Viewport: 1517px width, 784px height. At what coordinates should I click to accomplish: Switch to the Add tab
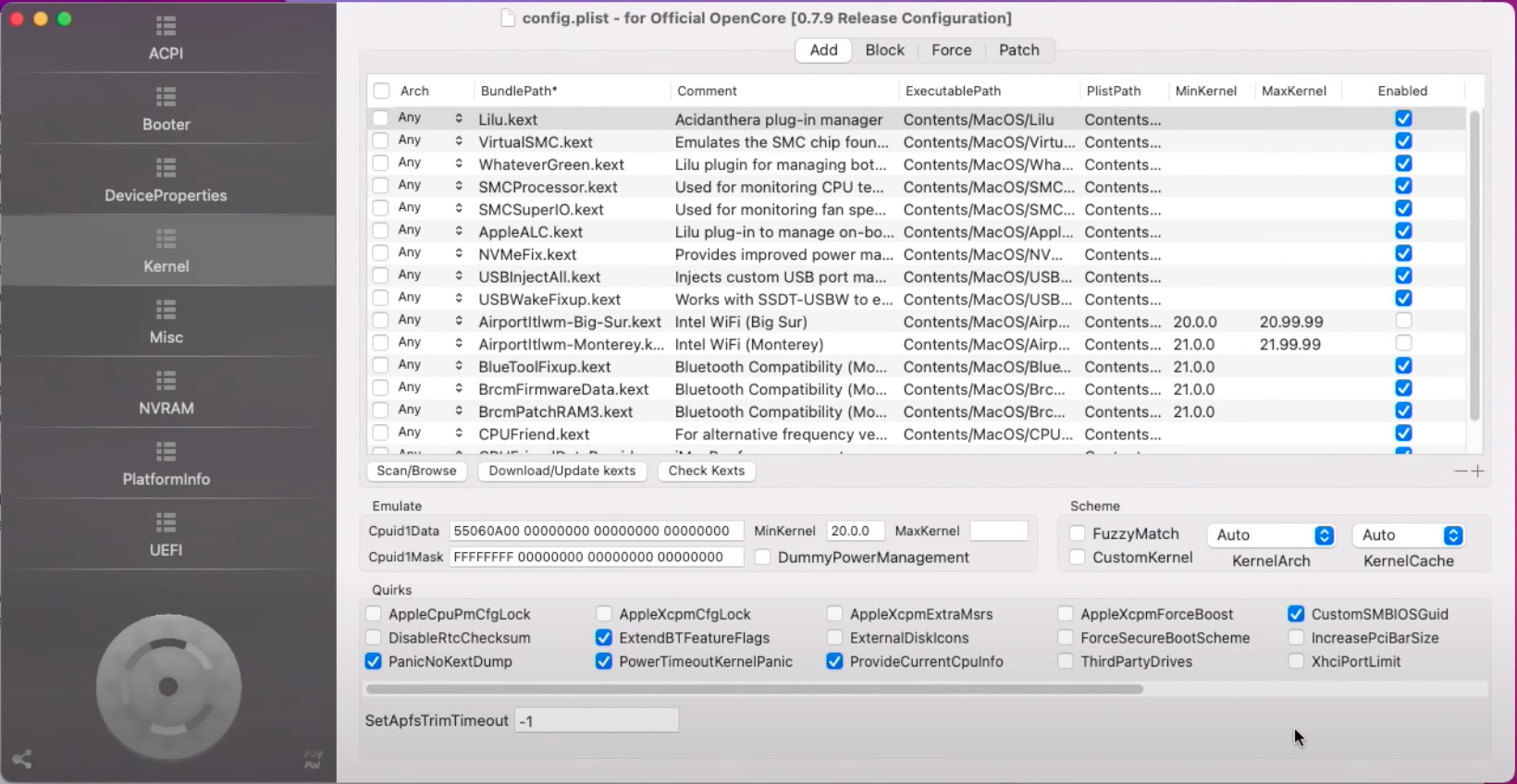[x=823, y=50]
